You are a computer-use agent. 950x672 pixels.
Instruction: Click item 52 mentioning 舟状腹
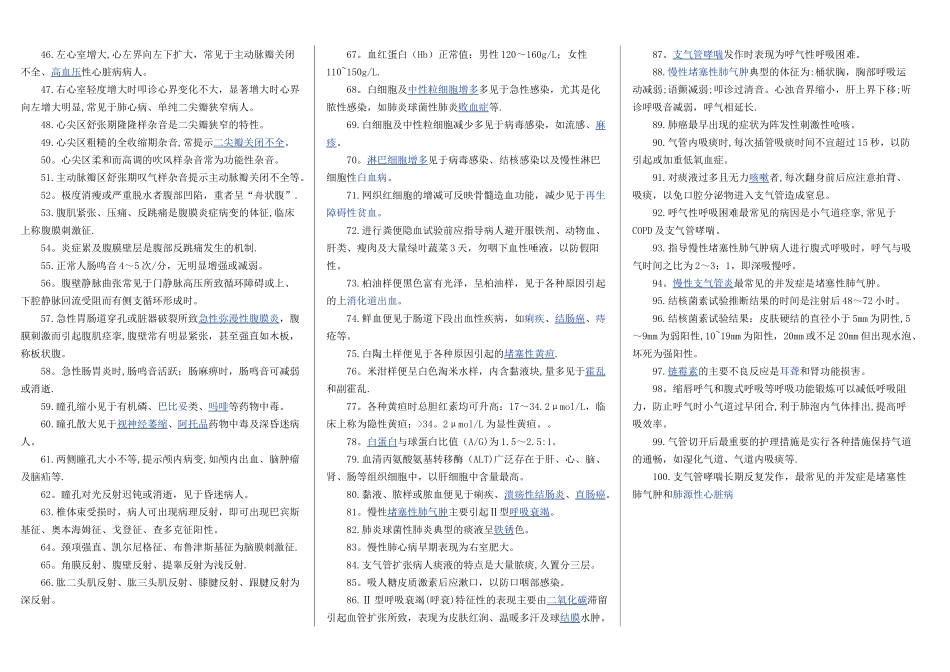click(x=170, y=196)
